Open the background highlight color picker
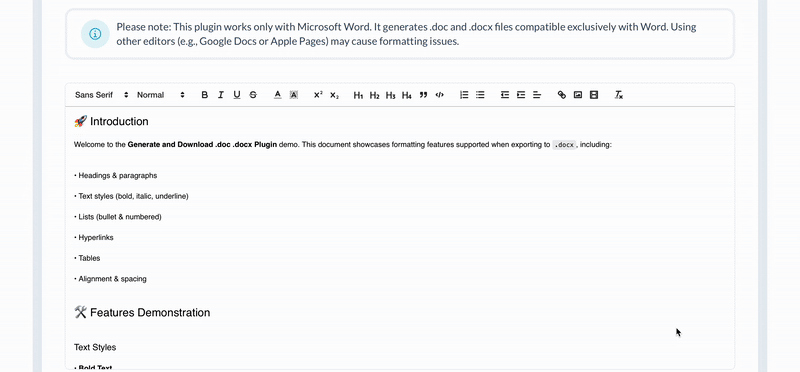Viewport: 800px width, 372px height. tap(294, 95)
